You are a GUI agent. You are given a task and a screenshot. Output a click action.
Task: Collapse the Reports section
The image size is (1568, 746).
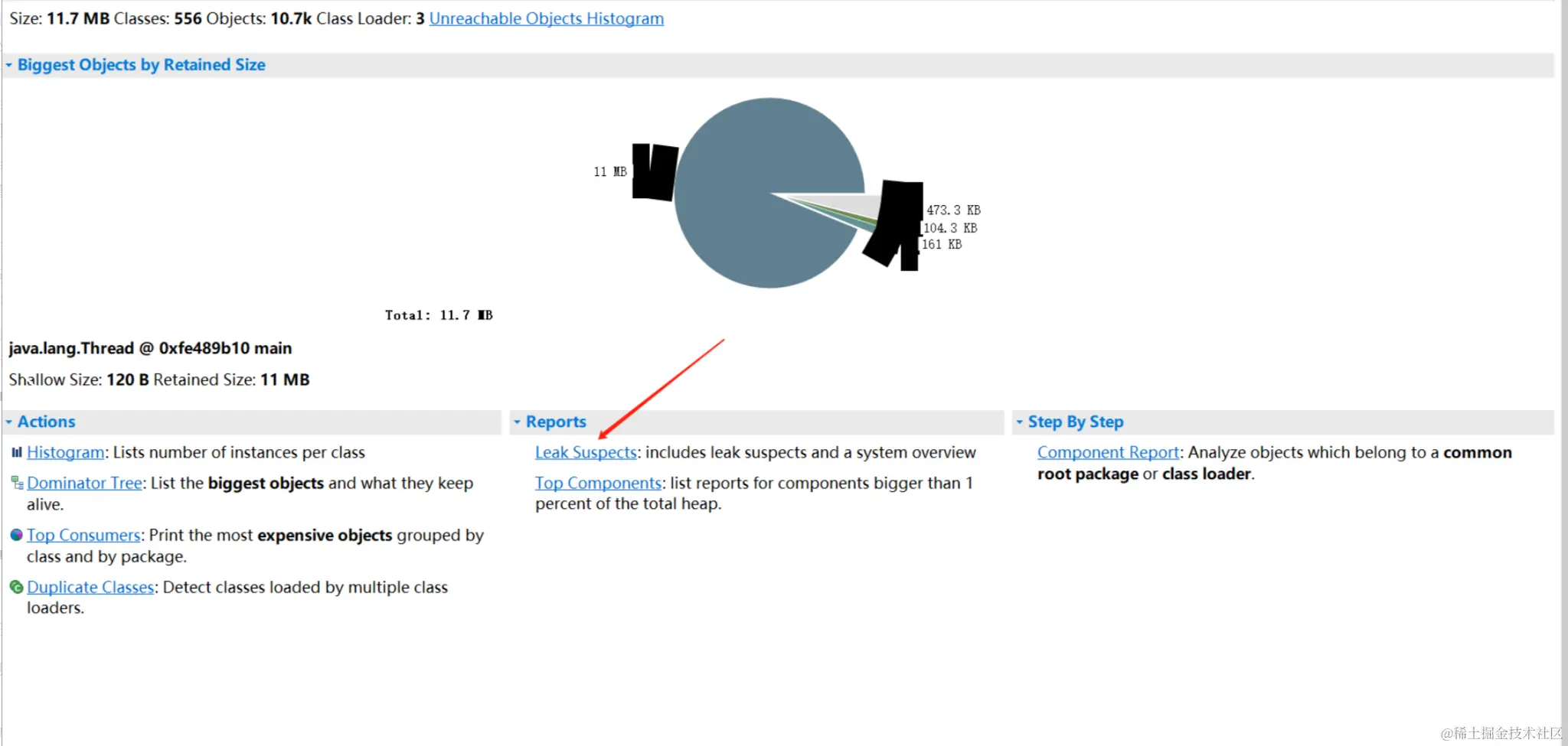(518, 422)
